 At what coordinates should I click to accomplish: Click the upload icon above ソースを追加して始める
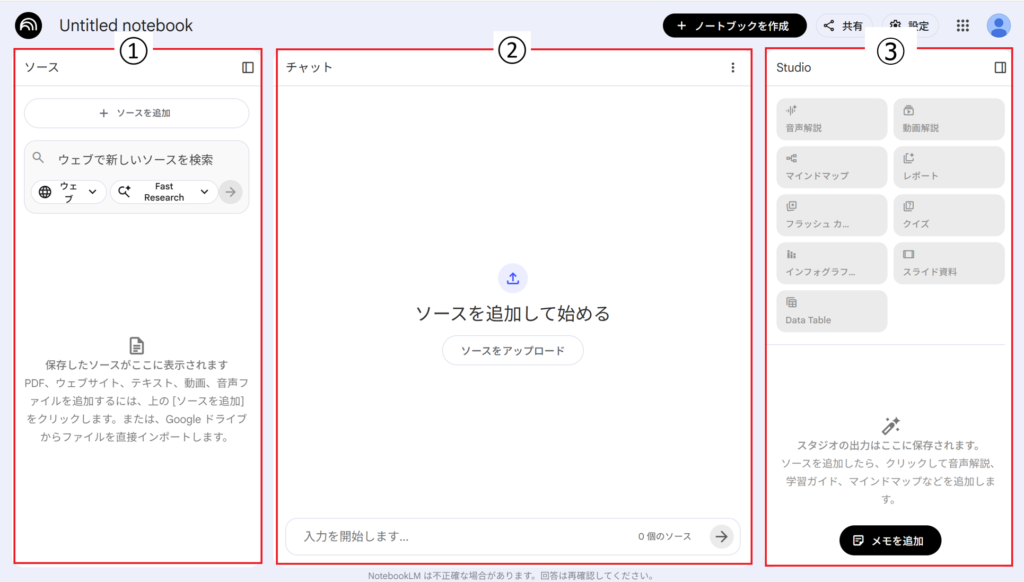tap(512, 278)
